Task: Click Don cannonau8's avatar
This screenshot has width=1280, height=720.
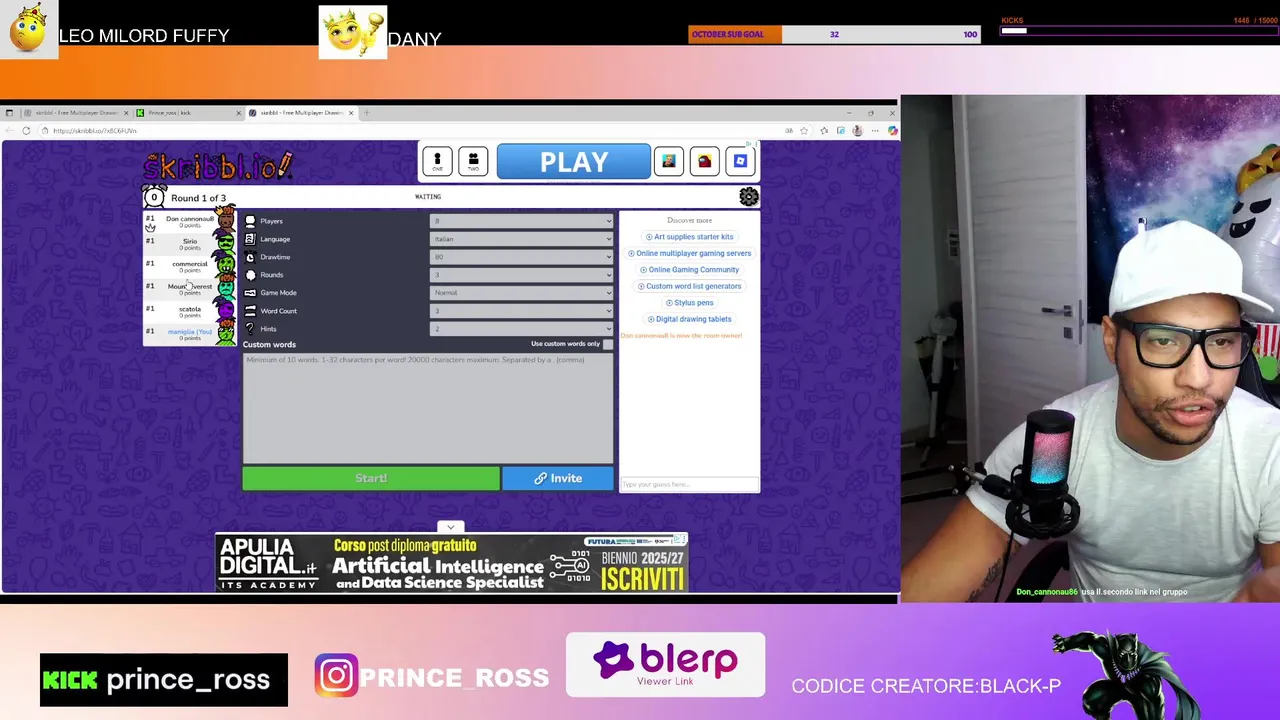Action: click(x=225, y=220)
